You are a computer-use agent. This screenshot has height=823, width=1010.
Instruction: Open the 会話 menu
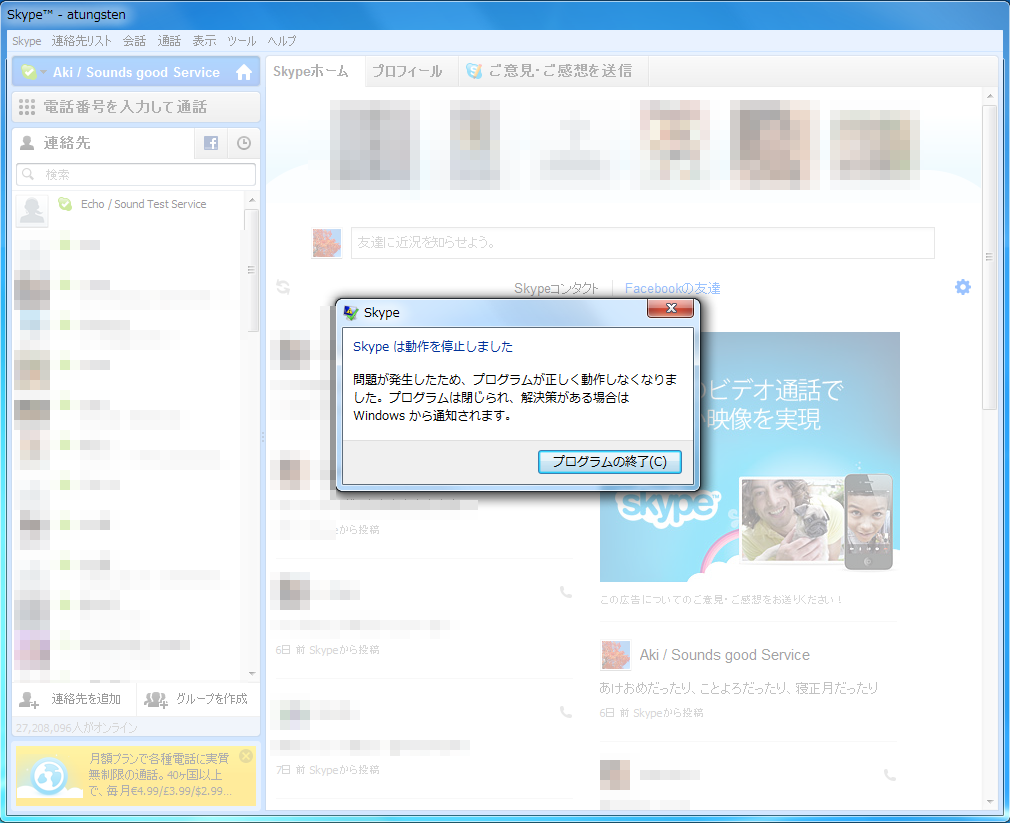[135, 41]
